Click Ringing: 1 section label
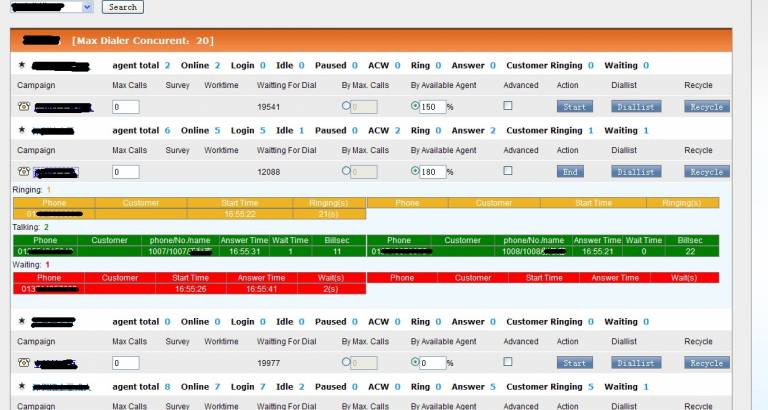The height and width of the screenshot is (410, 768). coord(32,190)
